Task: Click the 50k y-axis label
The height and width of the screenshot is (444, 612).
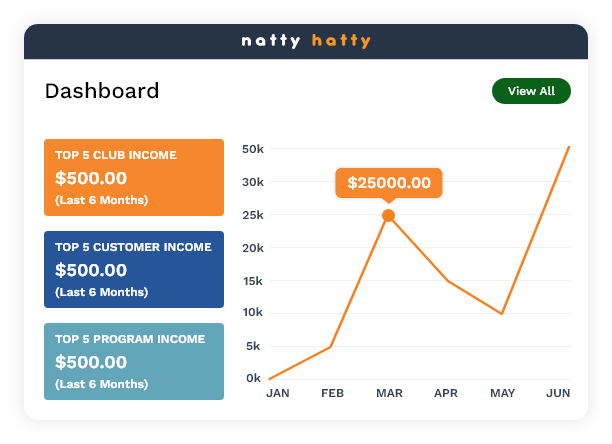Action: (x=252, y=149)
